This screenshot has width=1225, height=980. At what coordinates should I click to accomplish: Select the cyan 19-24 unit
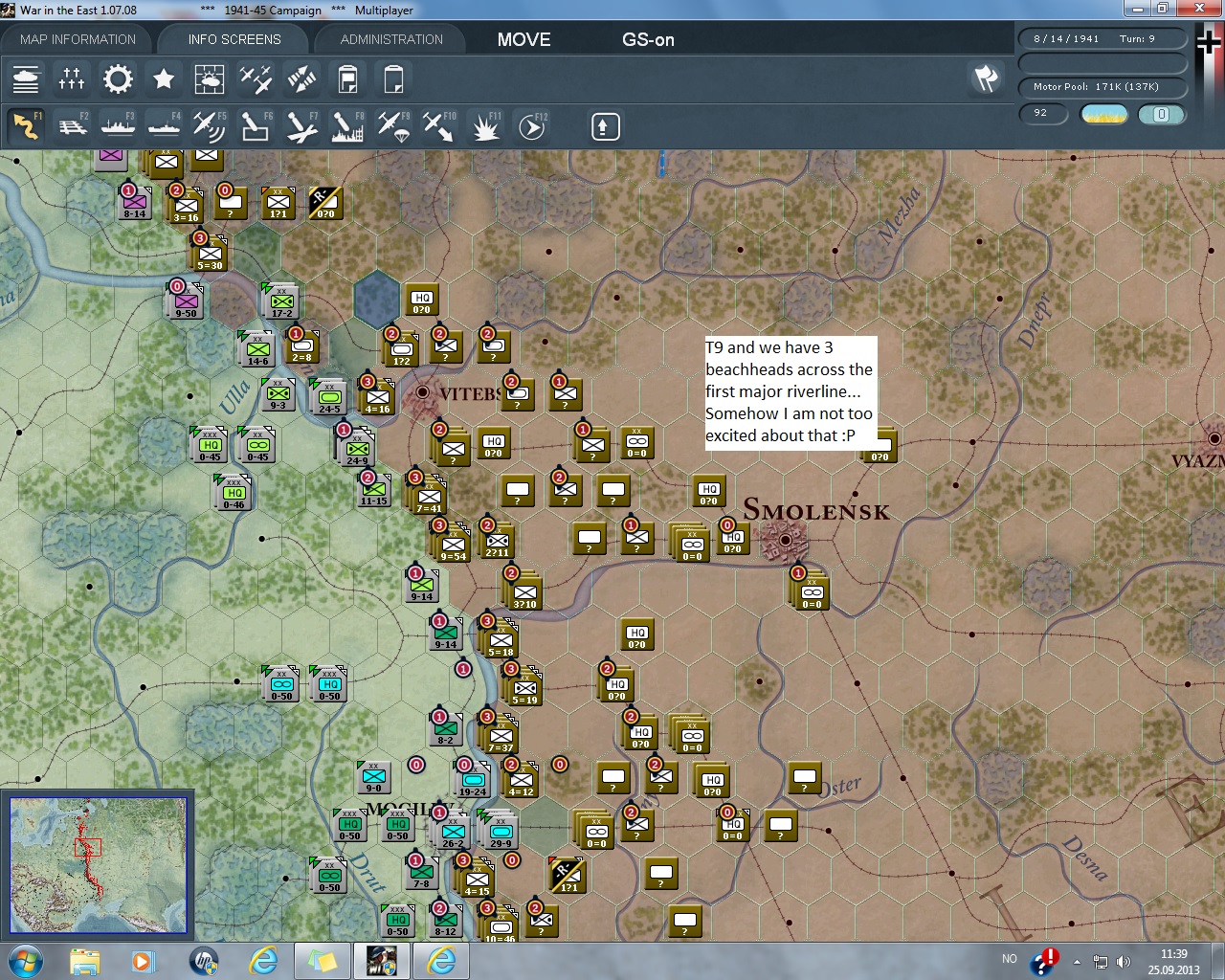coord(473,779)
